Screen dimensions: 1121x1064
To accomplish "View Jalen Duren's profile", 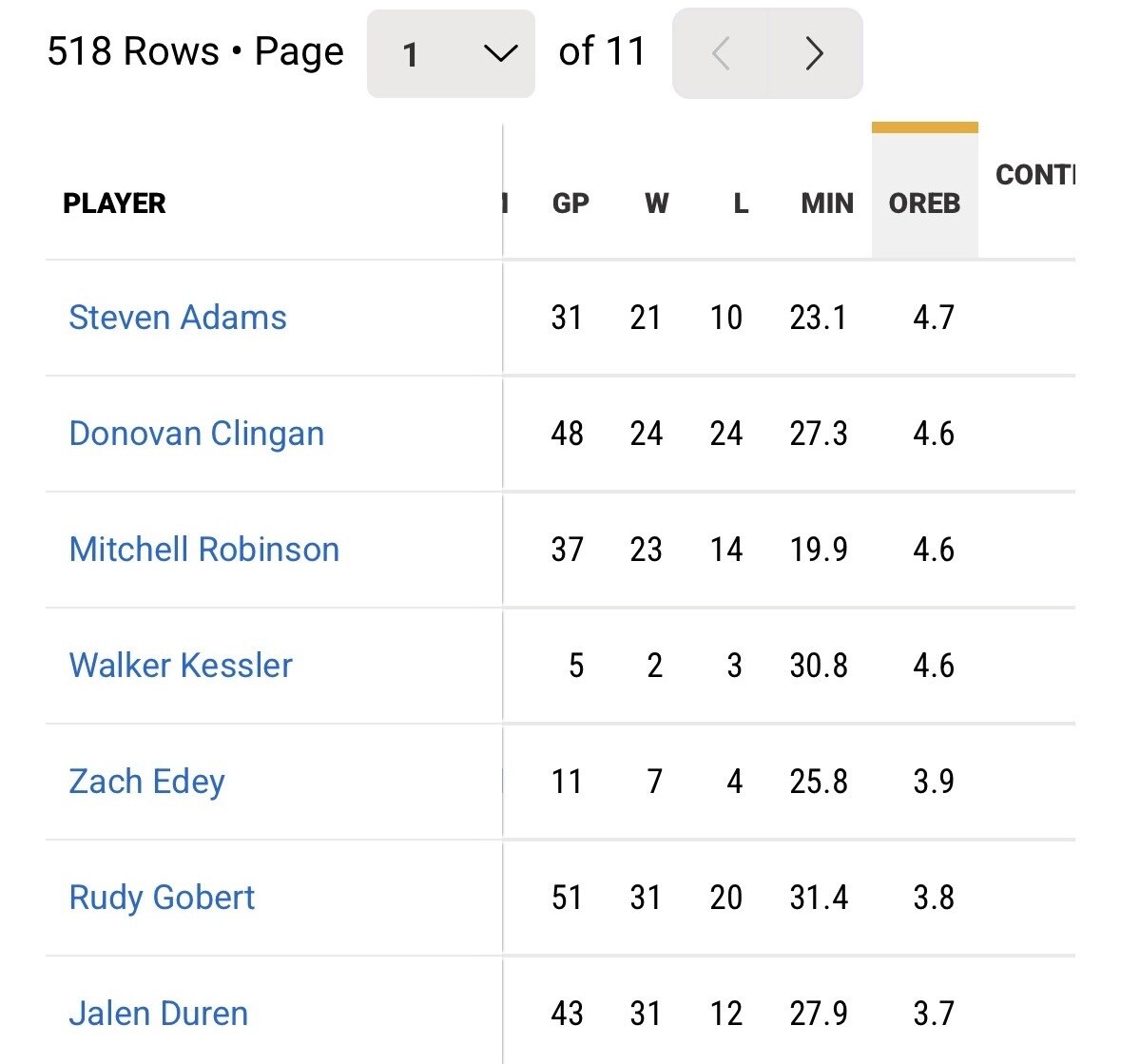I will click(158, 1014).
